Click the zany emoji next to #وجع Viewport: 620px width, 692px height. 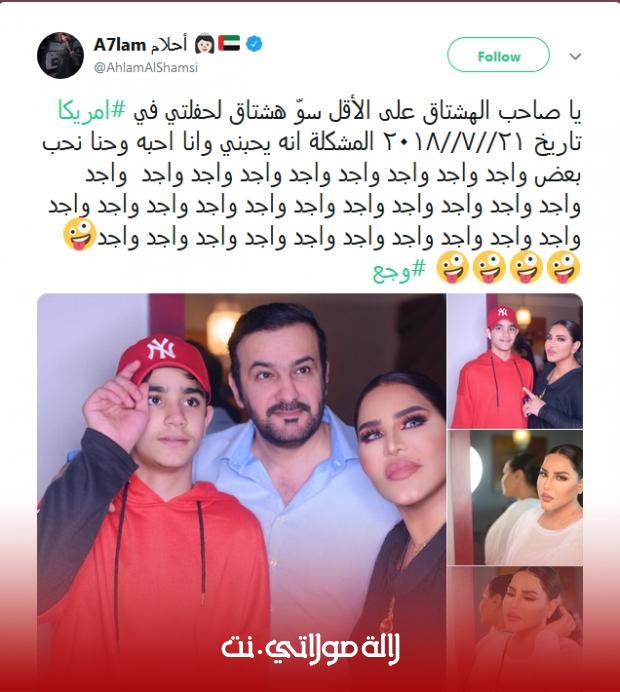click(452, 267)
